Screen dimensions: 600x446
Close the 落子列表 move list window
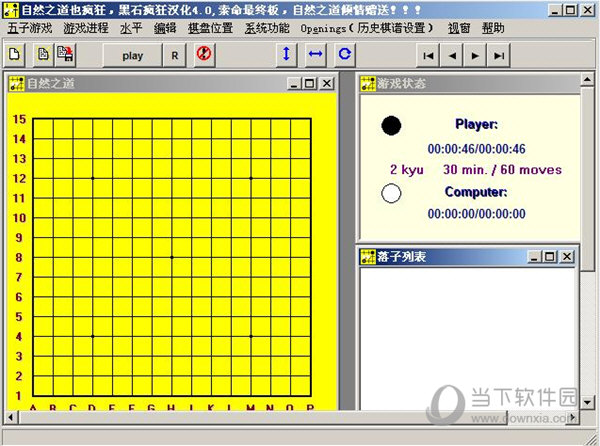click(567, 257)
